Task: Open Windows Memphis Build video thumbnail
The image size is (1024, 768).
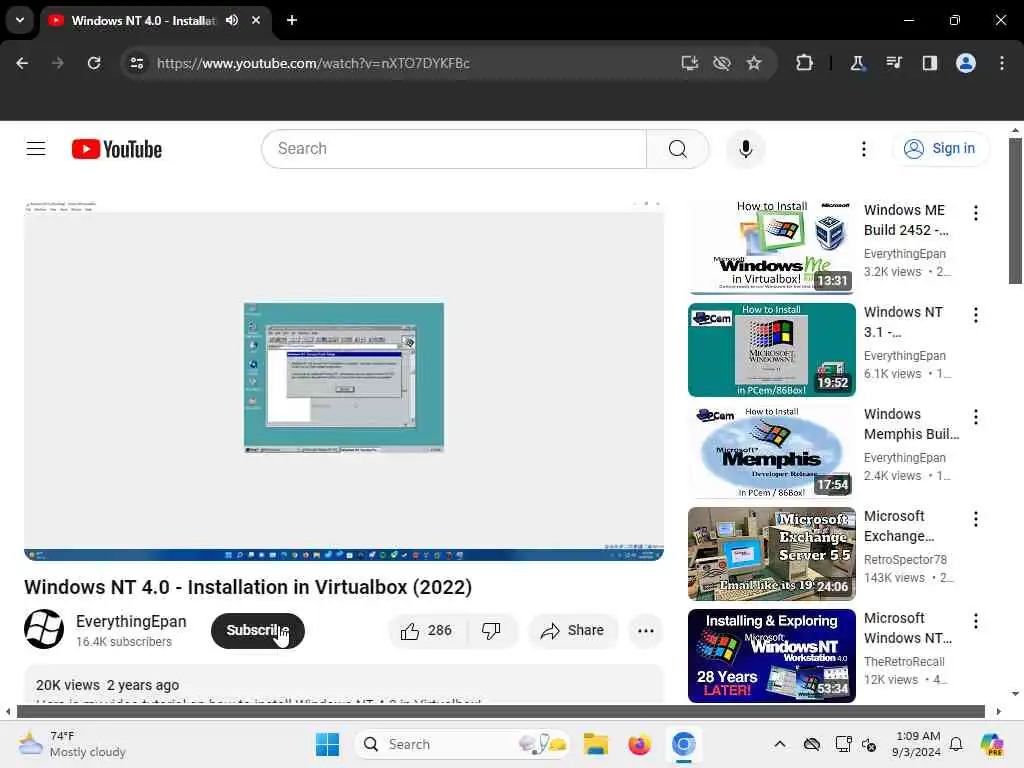Action: (771, 451)
